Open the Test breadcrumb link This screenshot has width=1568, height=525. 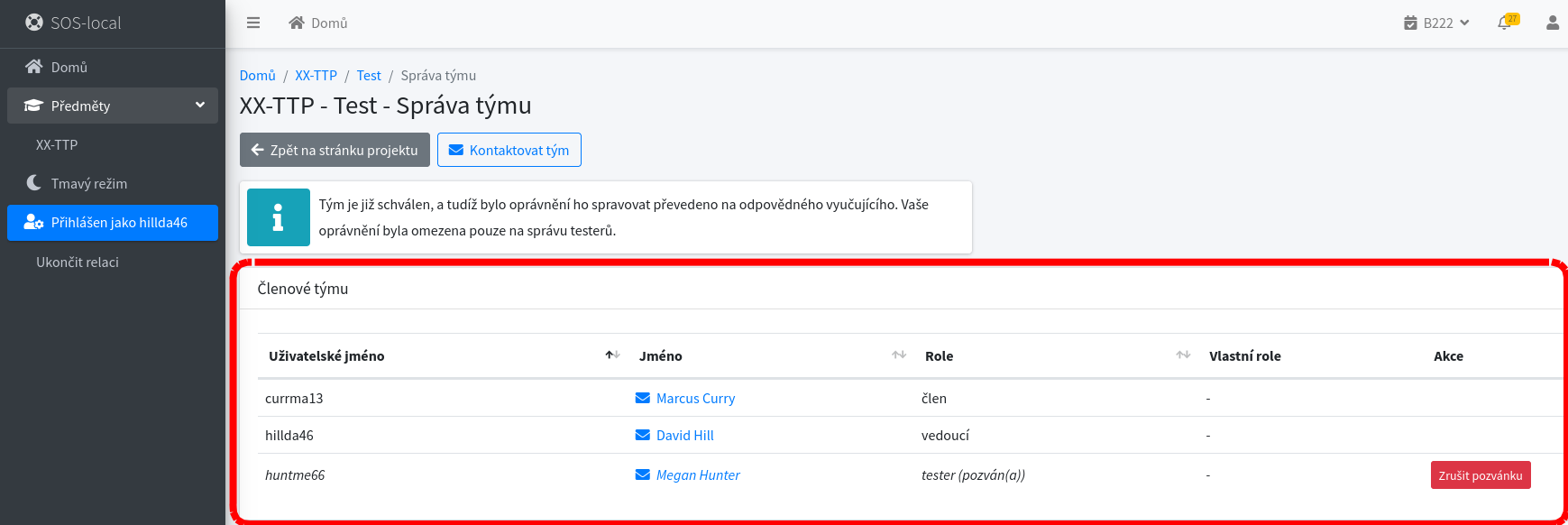[369, 76]
